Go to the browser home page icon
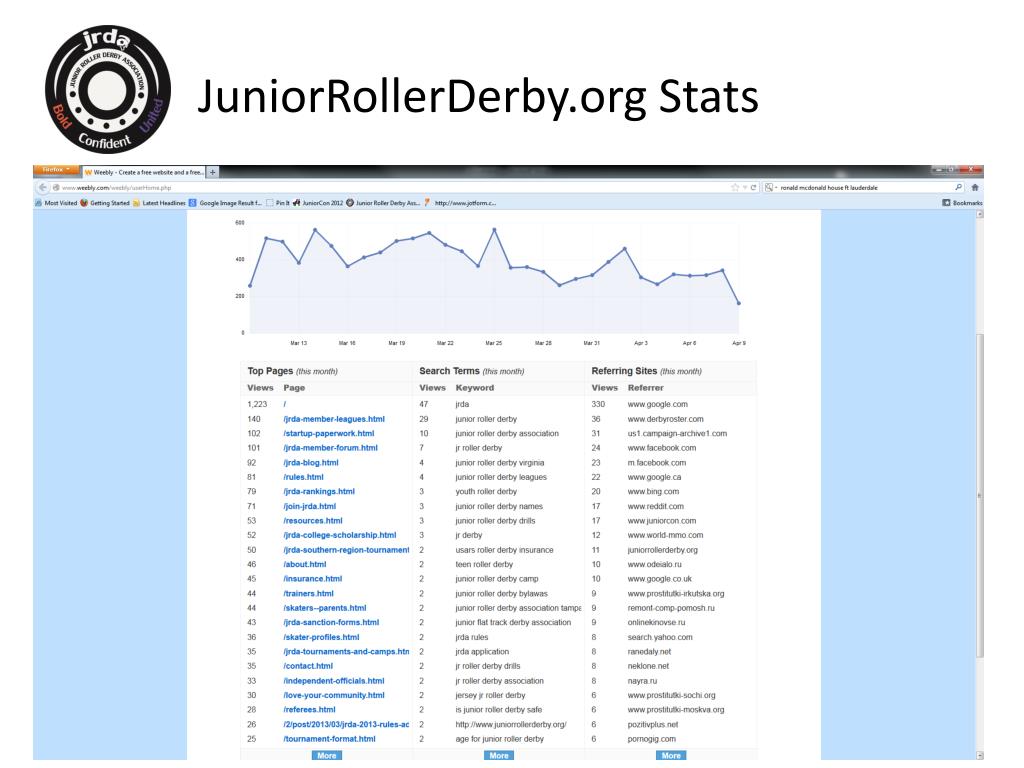1024x768 pixels. point(975,187)
